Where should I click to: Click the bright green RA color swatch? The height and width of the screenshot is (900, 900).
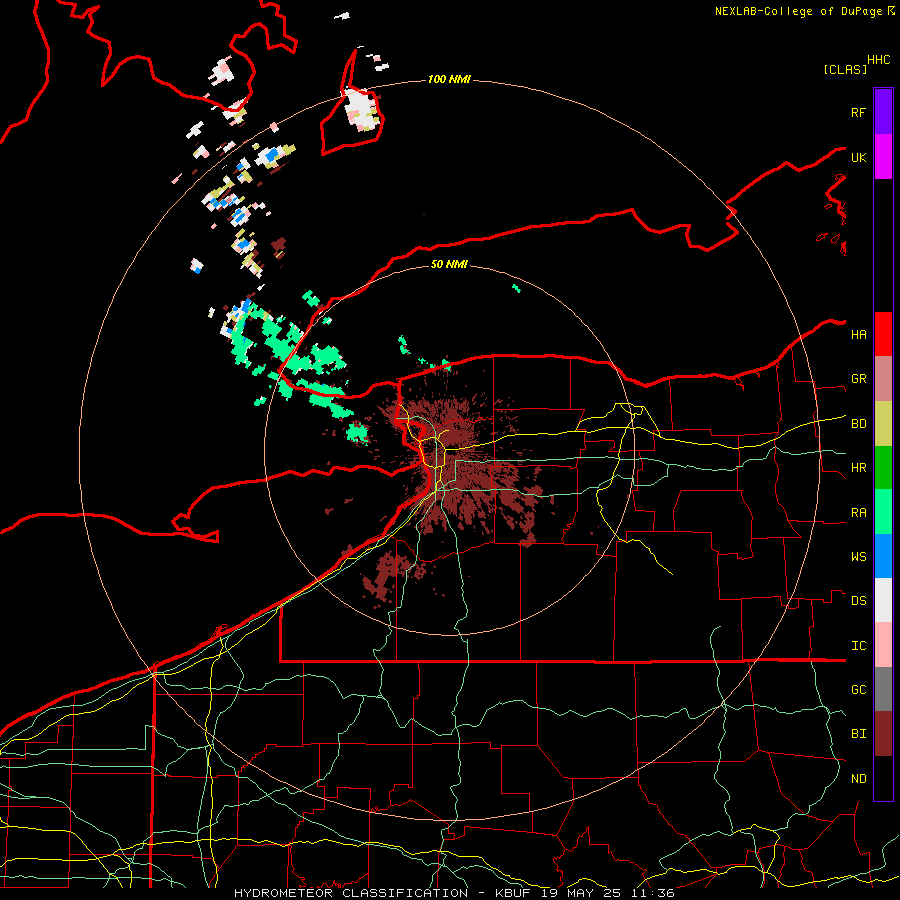[883, 512]
